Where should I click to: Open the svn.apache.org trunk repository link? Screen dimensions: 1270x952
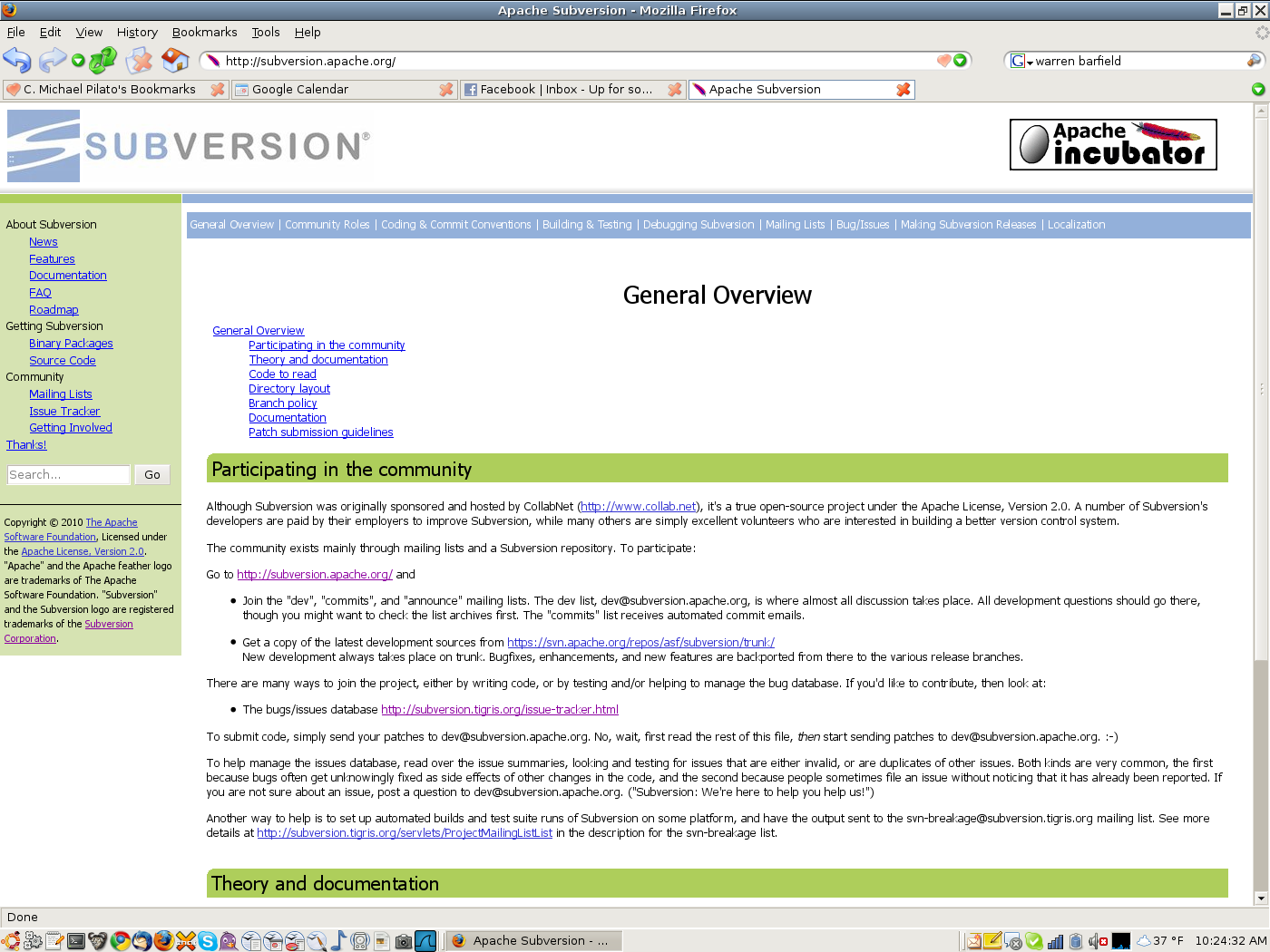click(x=640, y=643)
